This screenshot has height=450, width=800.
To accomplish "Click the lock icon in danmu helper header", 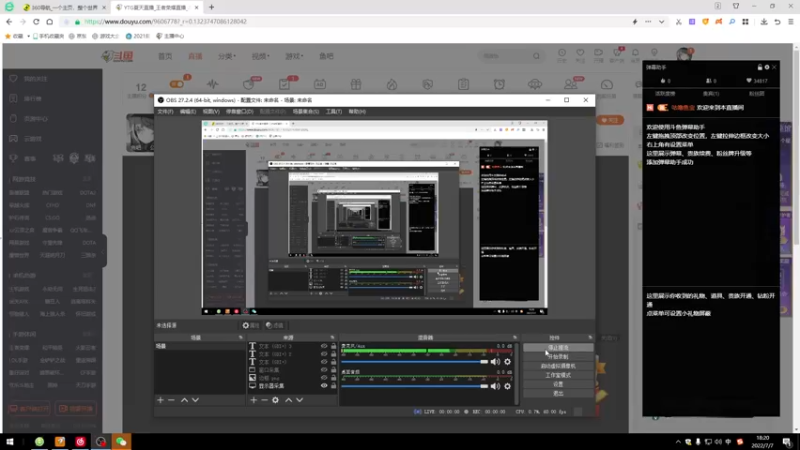I will point(760,67).
